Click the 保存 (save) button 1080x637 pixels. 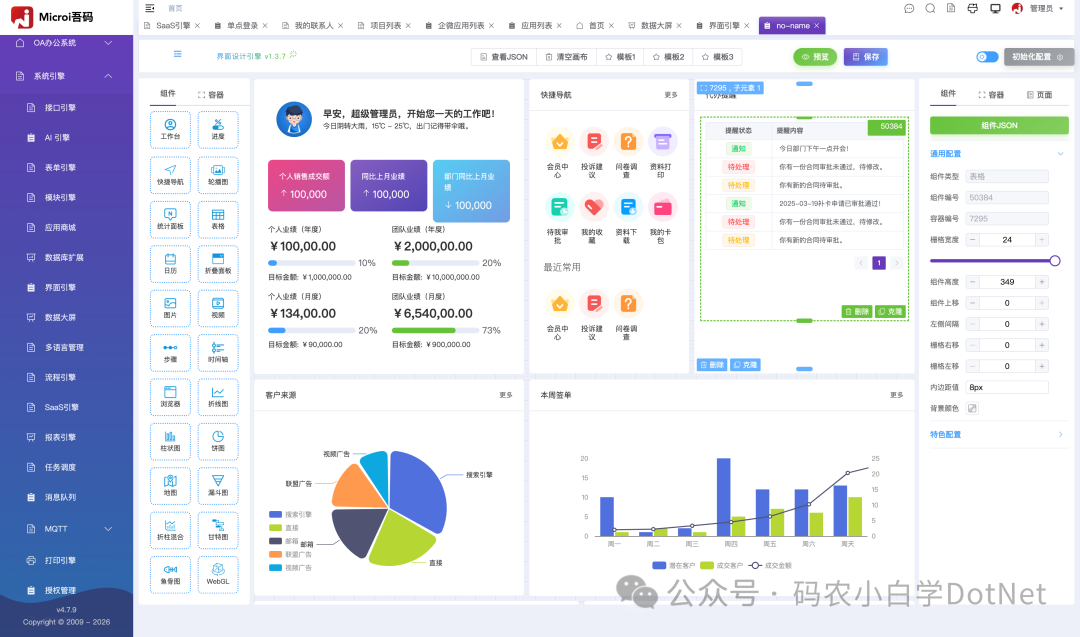[x=864, y=57]
